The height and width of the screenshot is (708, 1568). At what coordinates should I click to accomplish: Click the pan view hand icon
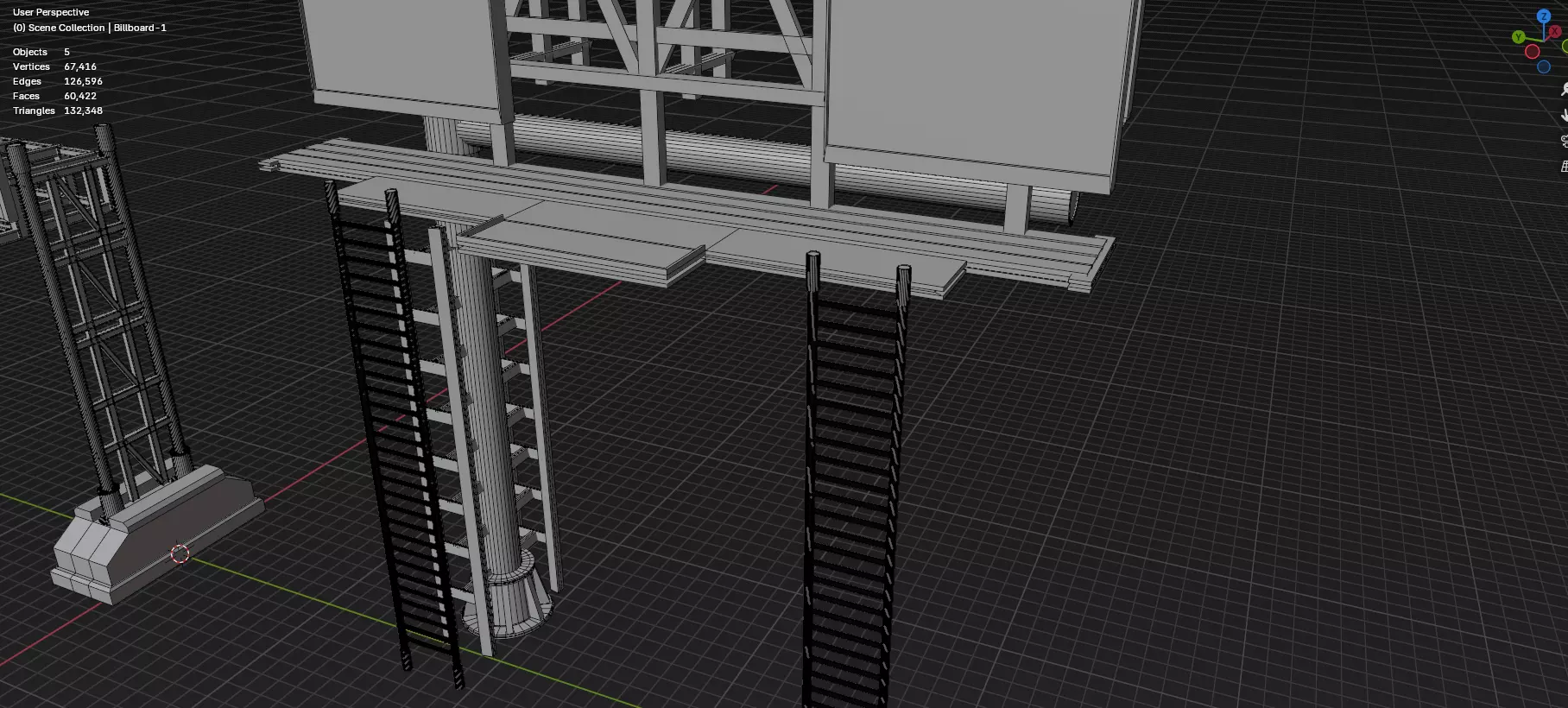pyautogui.click(x=1564, y=115)
